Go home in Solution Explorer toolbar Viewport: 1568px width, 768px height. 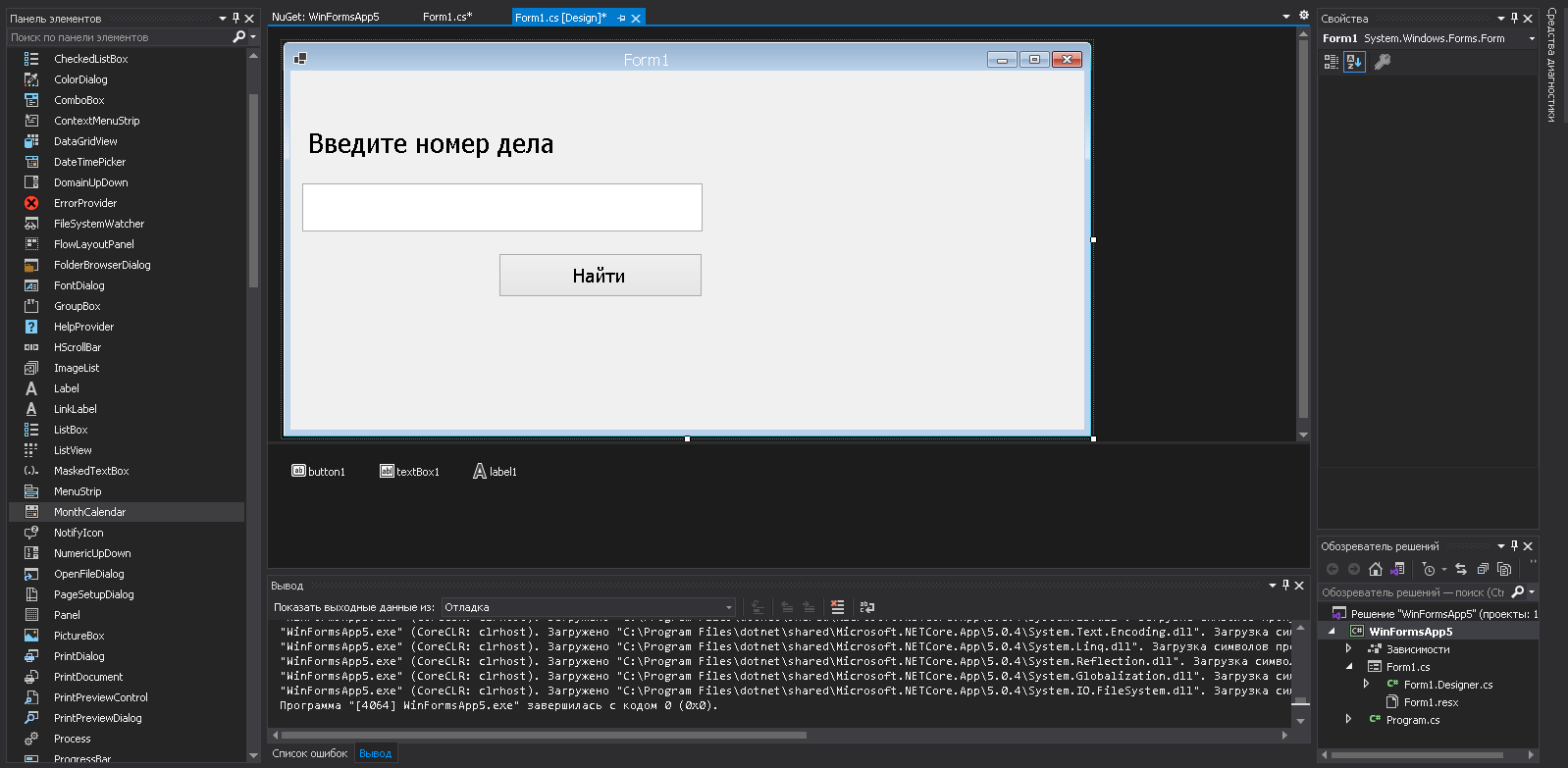click(x=1376, y=569)
